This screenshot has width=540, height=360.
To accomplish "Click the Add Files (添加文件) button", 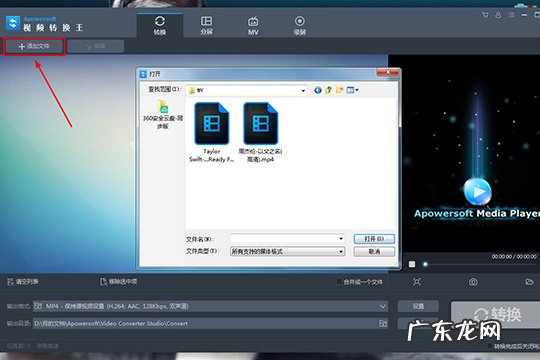I will click(34, 47).
